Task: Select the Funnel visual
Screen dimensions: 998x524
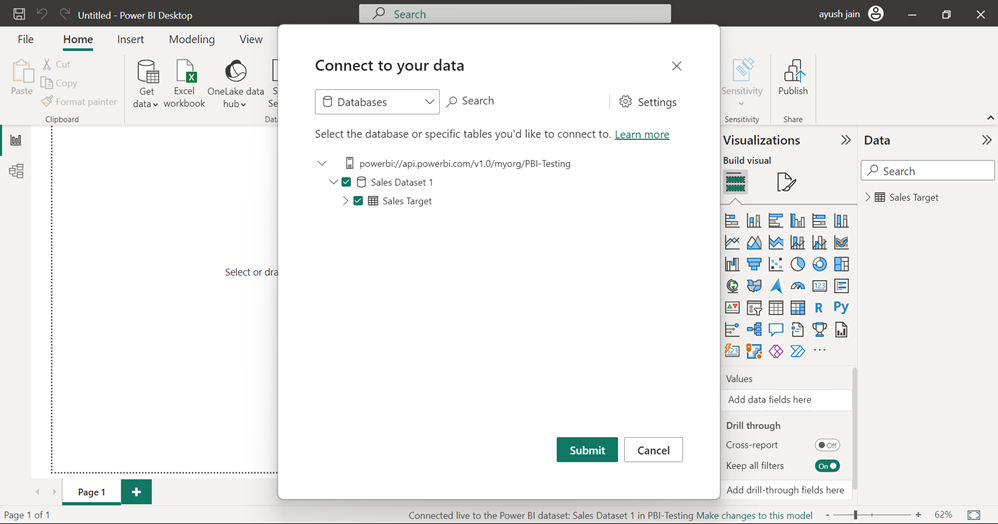Action: tap(754, 264)
